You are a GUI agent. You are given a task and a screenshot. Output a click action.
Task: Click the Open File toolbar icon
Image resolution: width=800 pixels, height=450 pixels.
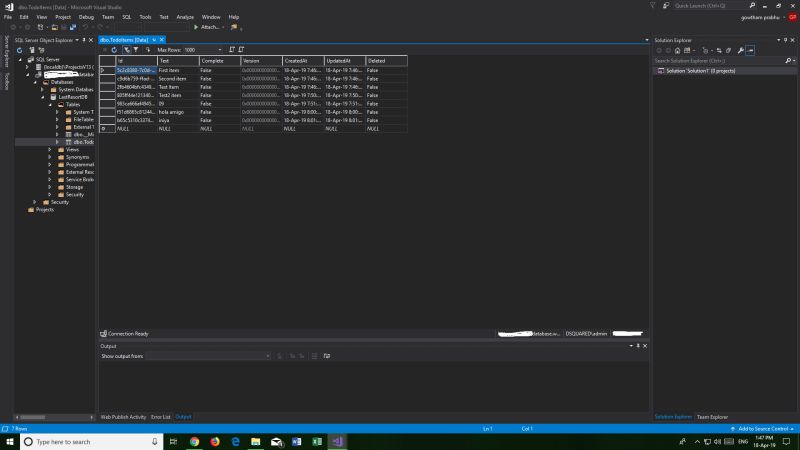click(55, 27)
